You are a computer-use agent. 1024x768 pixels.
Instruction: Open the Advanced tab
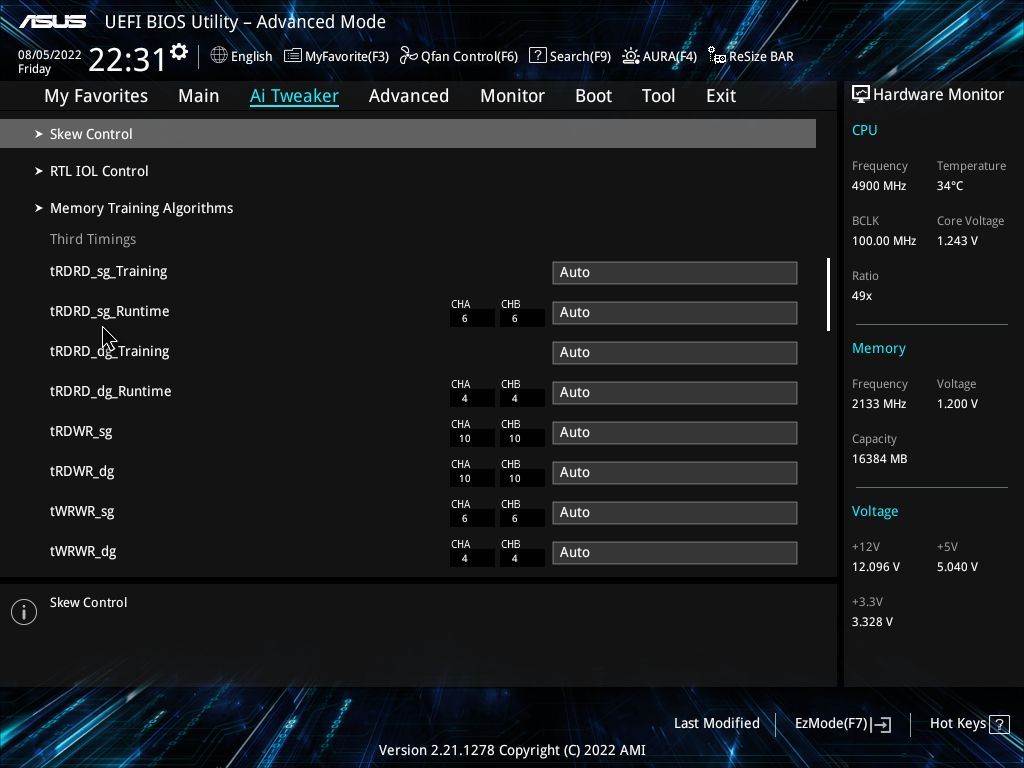click(x=409, y=96)
